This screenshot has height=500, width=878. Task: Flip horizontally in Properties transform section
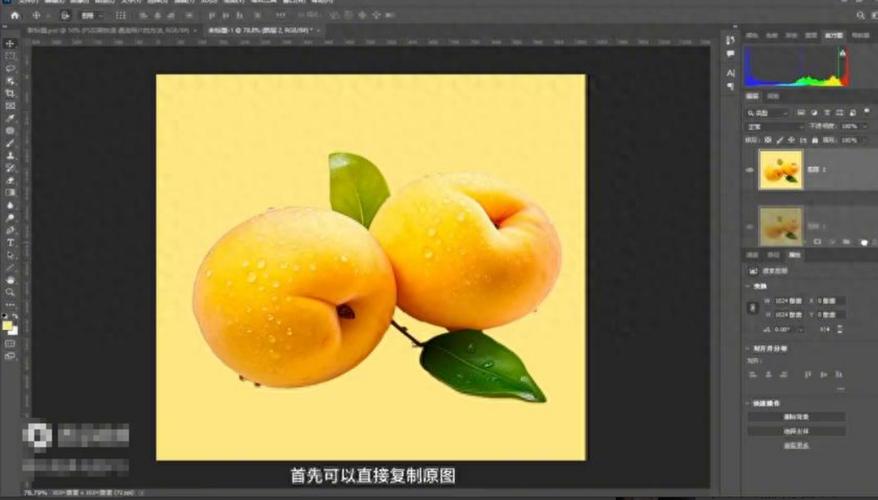[x=825, y=330]
